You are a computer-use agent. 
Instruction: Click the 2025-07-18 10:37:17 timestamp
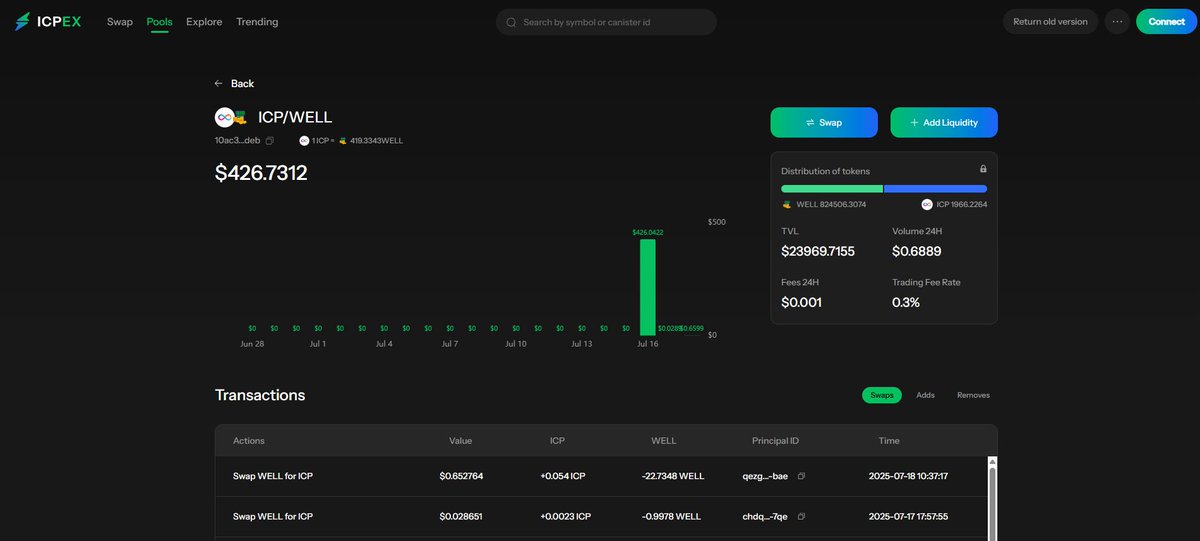click(x=908, y=476)
